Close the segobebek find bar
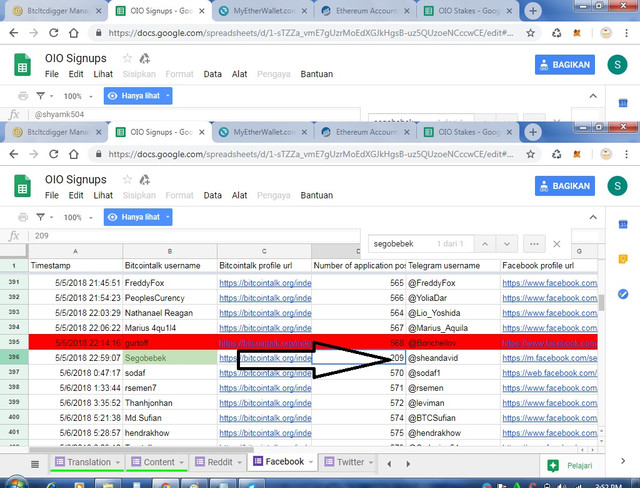This screenshot has width=640, height=488. point(556,244)
